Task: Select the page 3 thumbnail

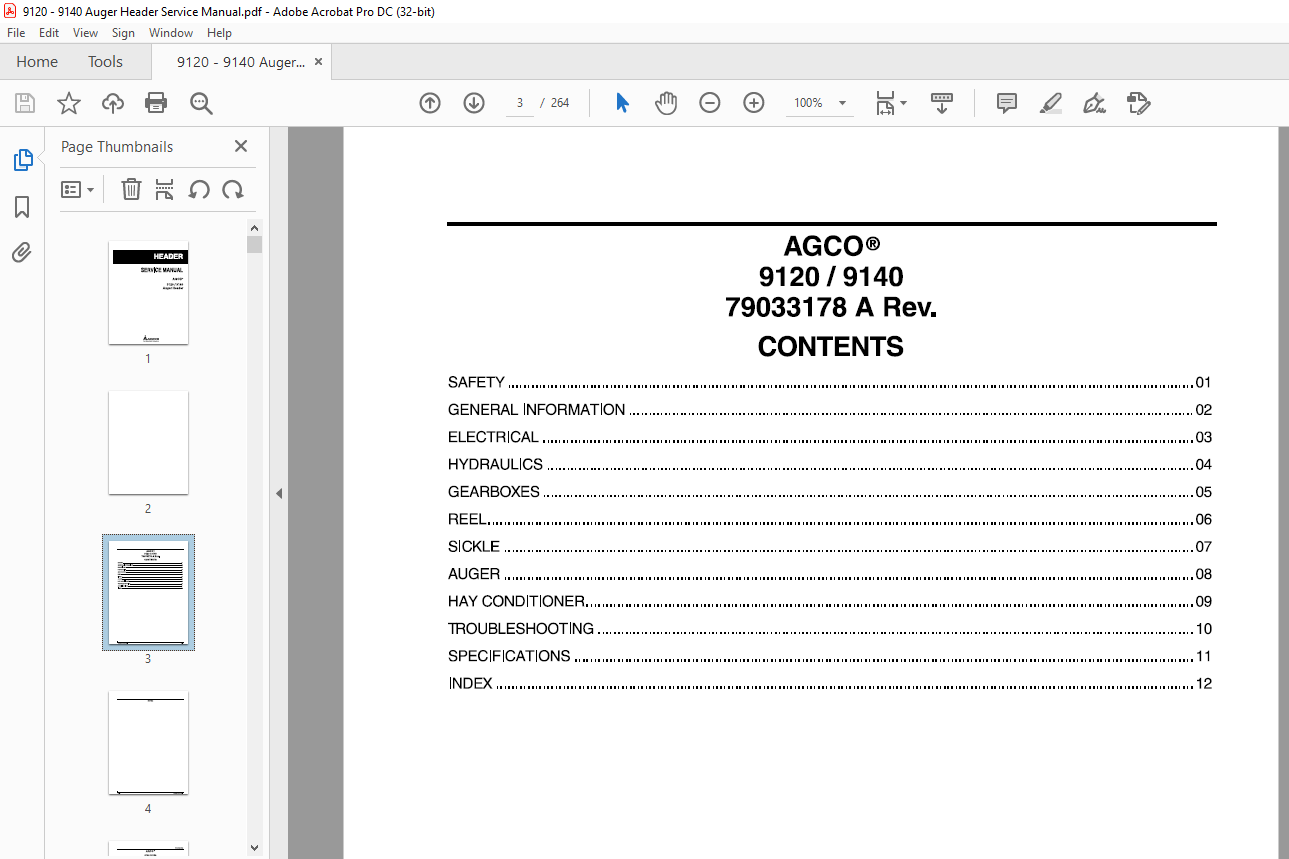Action: tap(148, 593)
